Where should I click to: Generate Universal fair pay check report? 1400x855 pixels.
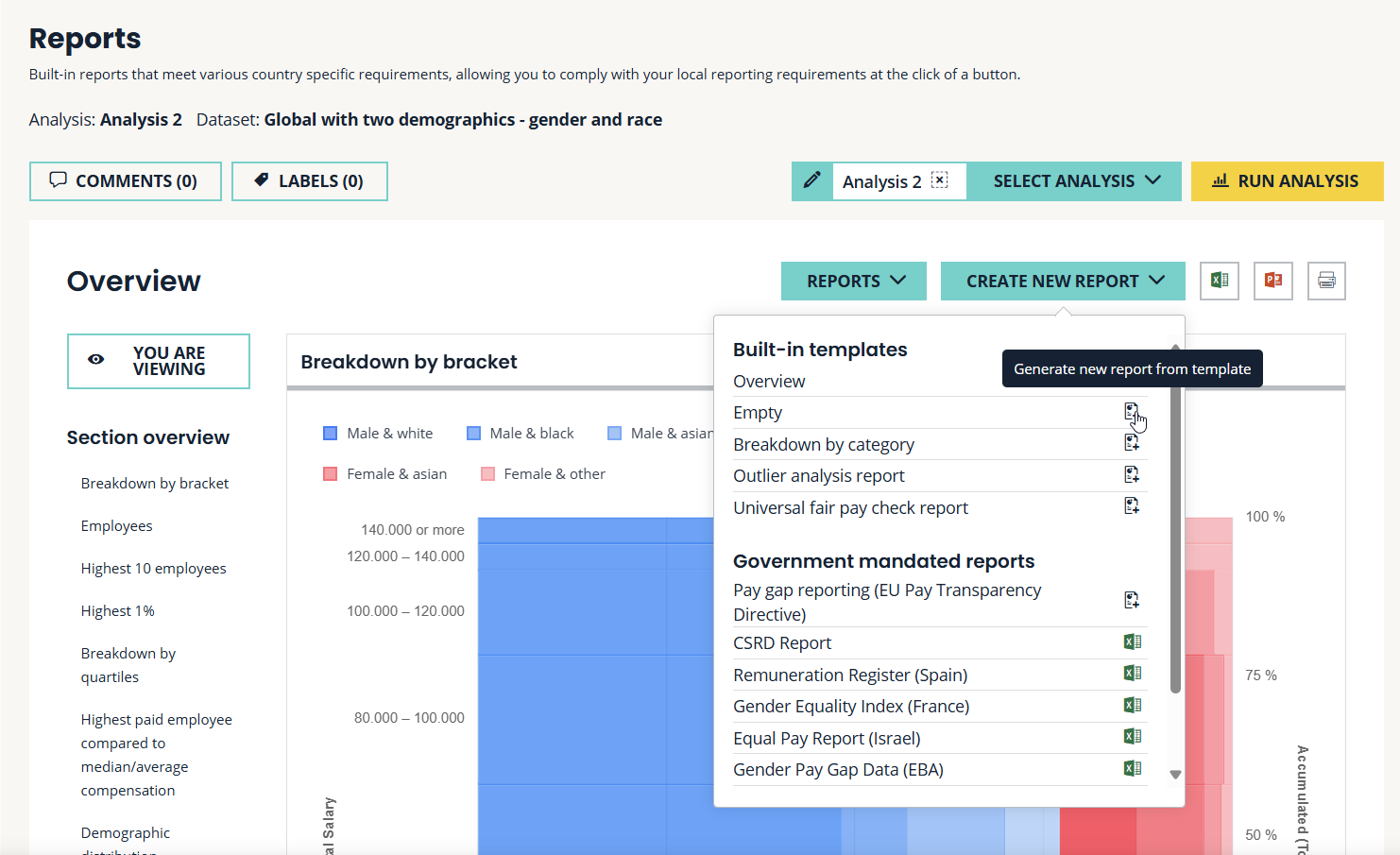click(x=1131, y=506)
